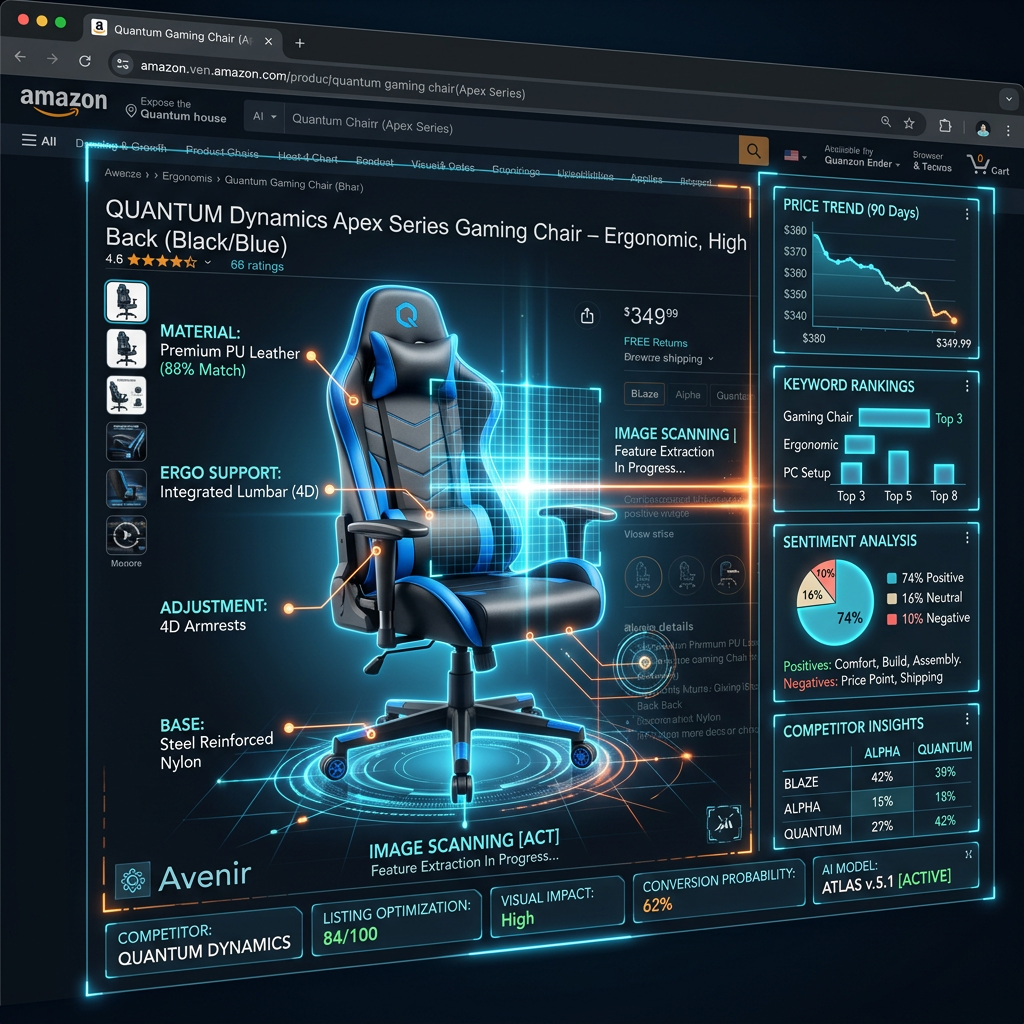1024x1024 pixels.
Task: Select the second chair thumbnail
Action: [x=126, y=348]
